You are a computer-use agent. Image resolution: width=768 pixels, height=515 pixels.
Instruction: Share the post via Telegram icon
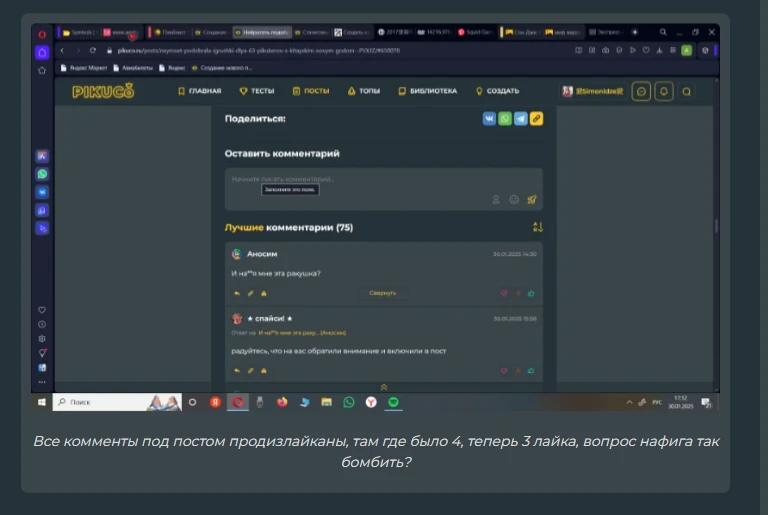click(x=520, y=119)
